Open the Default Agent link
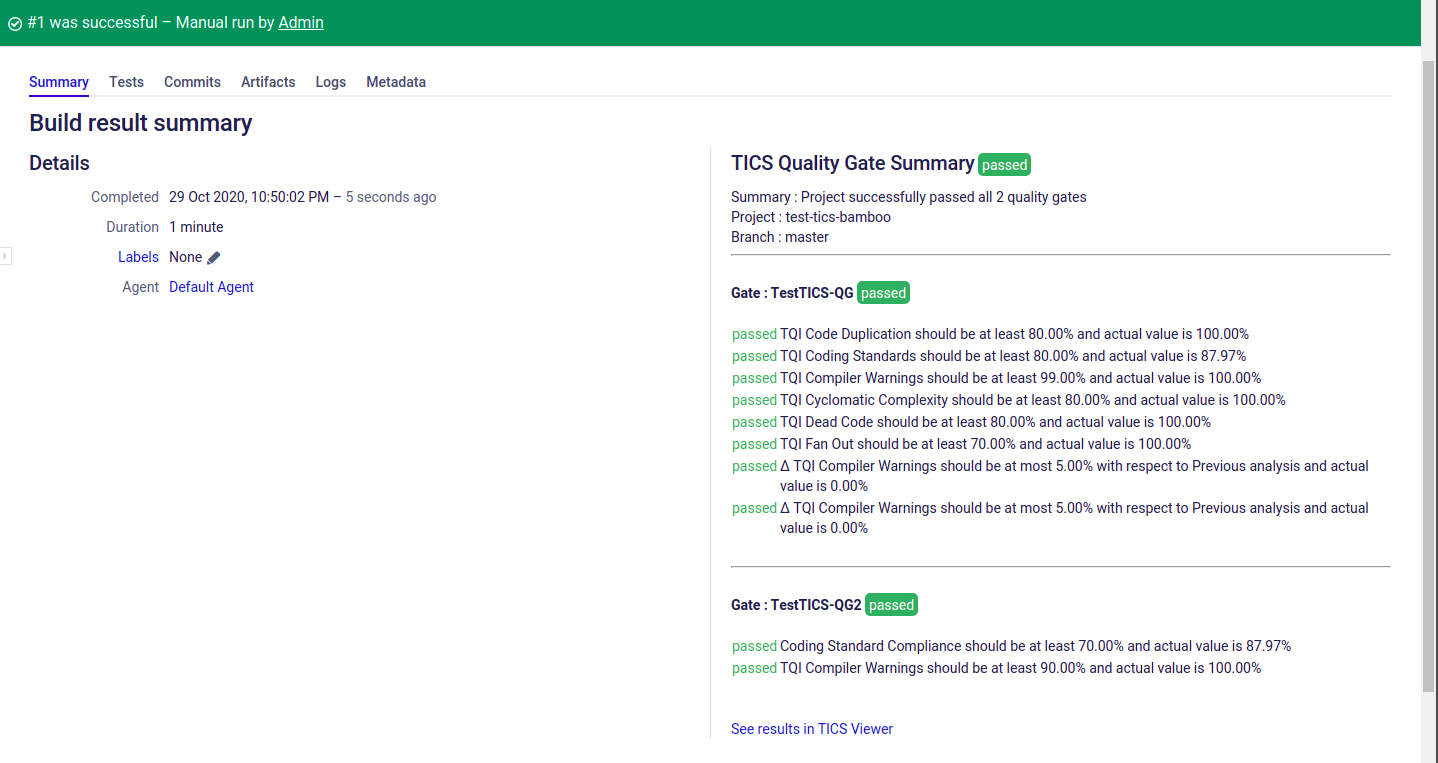1438x763 pixels. 211,287
